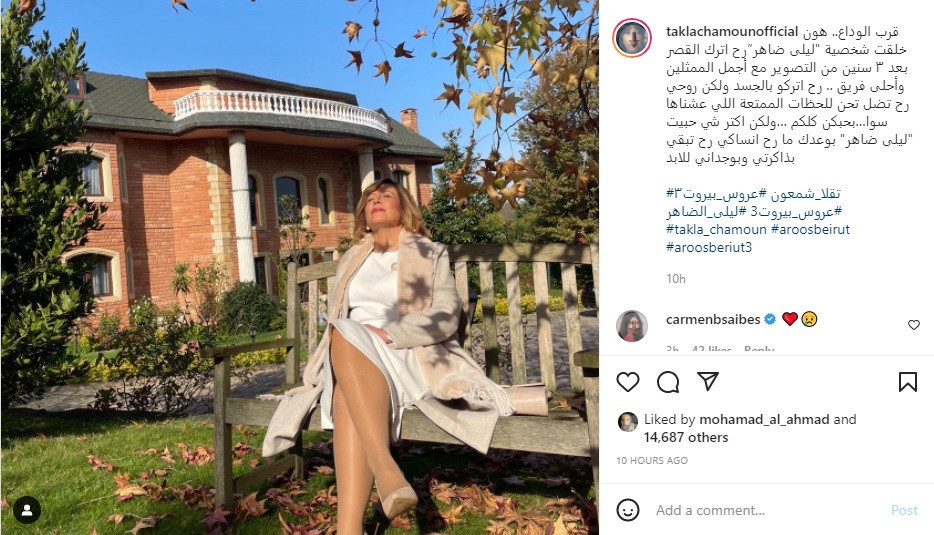The height and width of the screenshot is (535, 934).
Task: Open mohamad_al_ahmad profile link
Action: coord(764,419)
